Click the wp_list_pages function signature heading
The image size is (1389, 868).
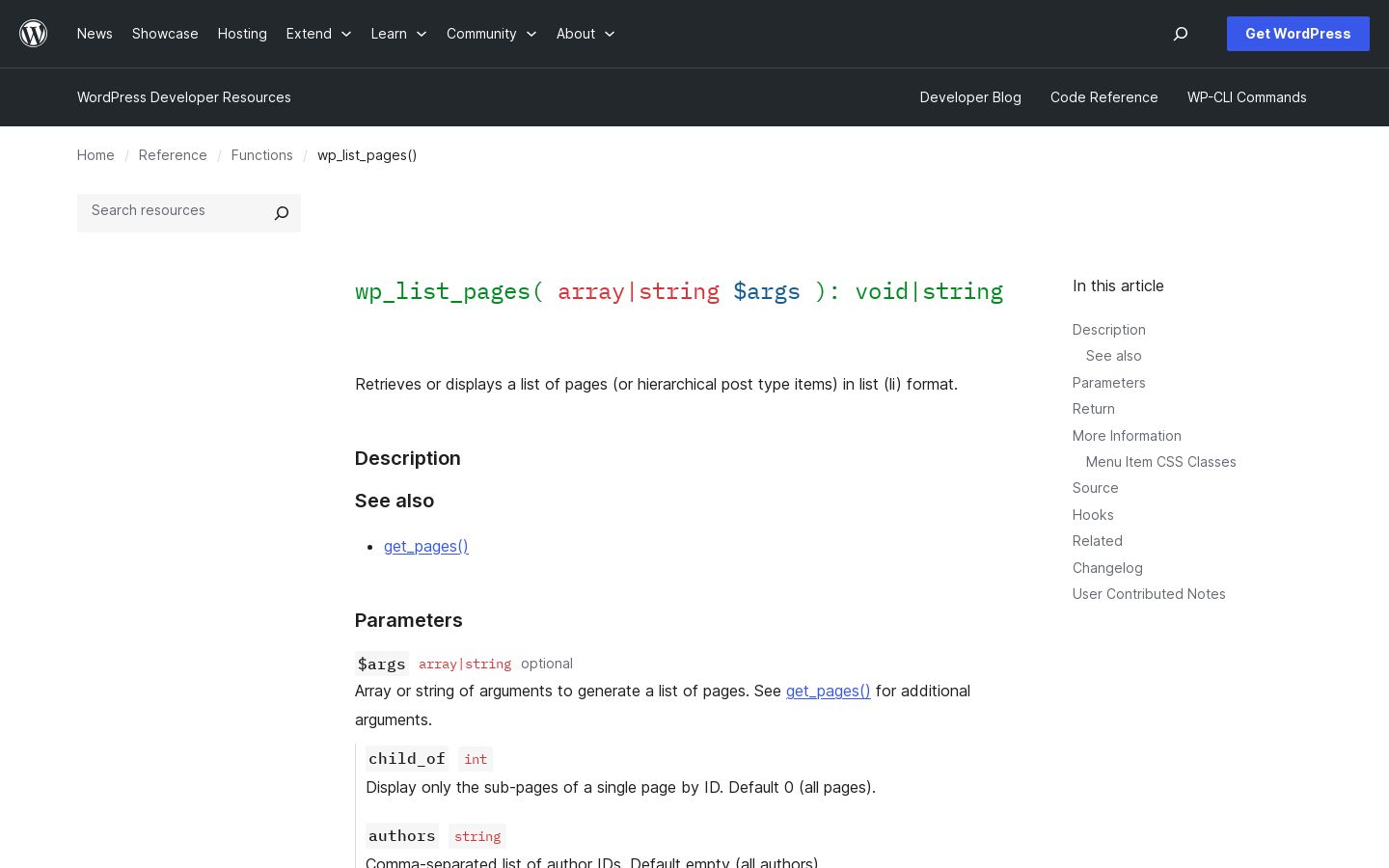(679, 291)
